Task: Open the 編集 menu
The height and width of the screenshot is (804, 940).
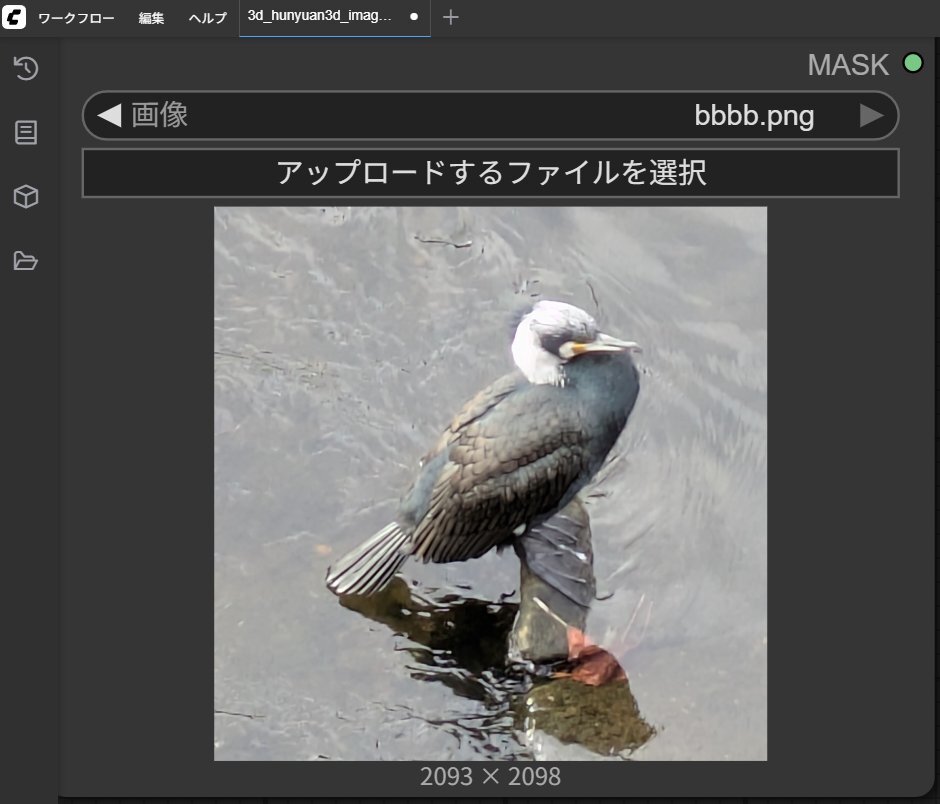Action: coord(151,18)
